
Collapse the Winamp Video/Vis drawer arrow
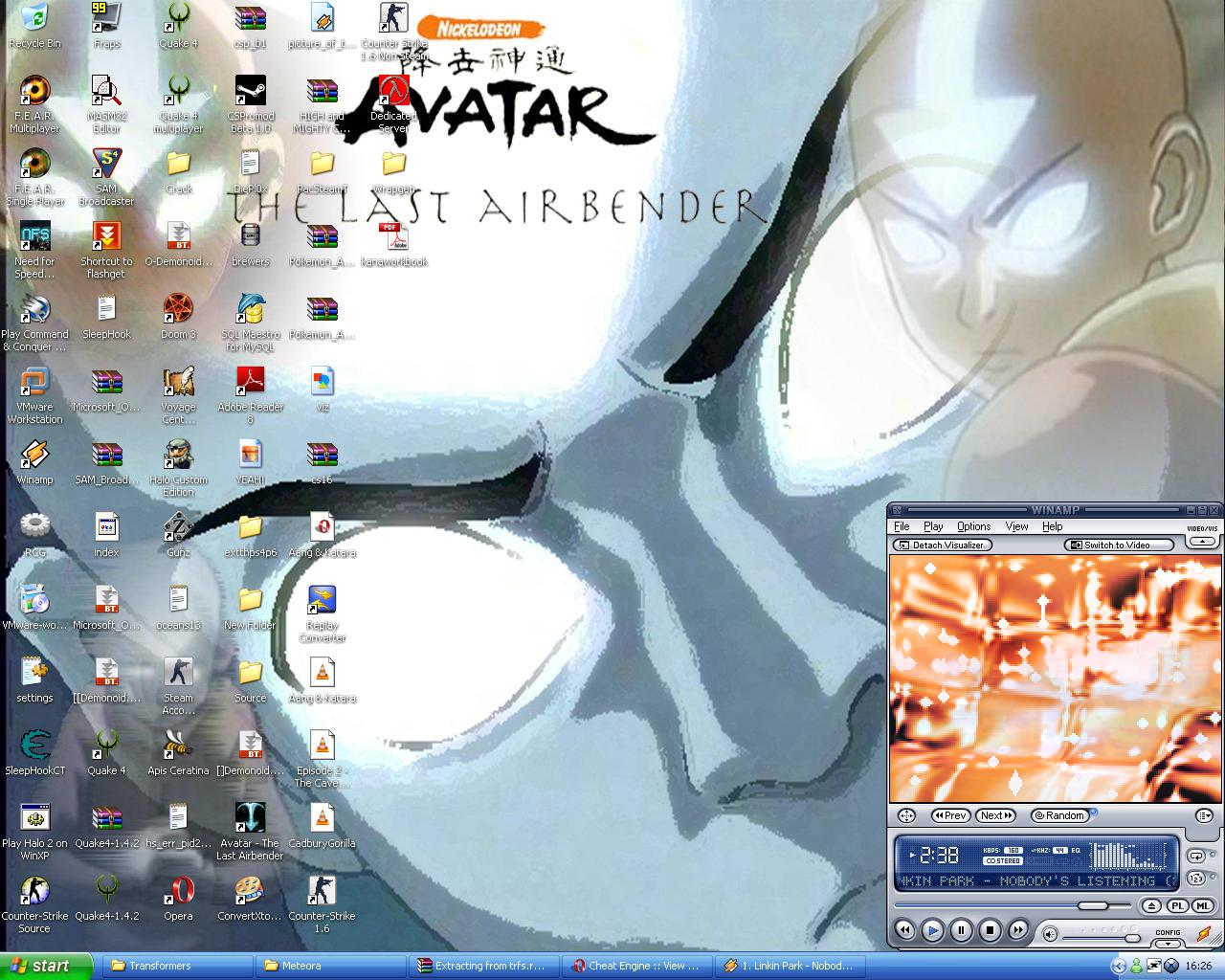tap(1203, 540)
